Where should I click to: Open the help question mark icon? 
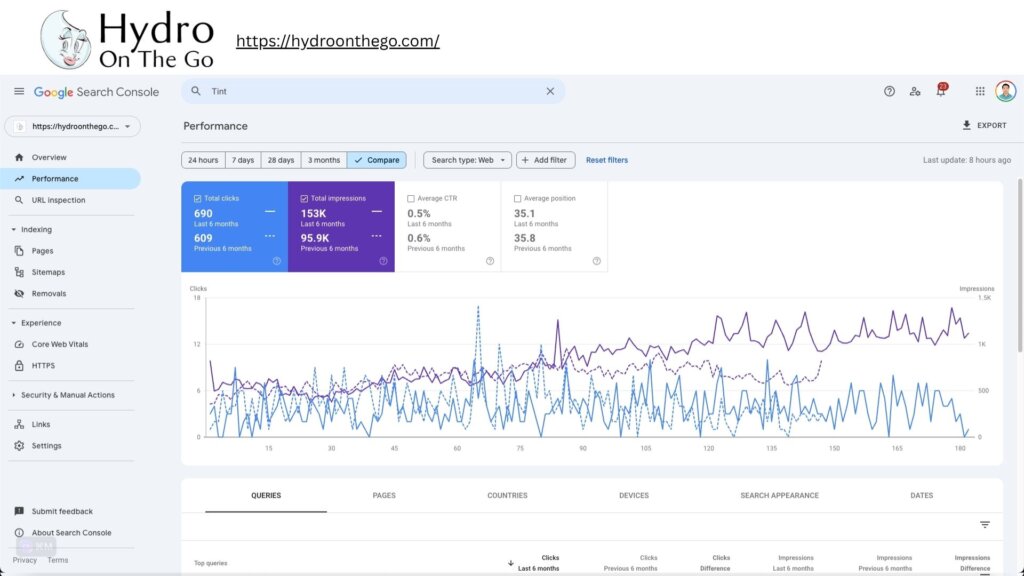(x=889, y=91)
